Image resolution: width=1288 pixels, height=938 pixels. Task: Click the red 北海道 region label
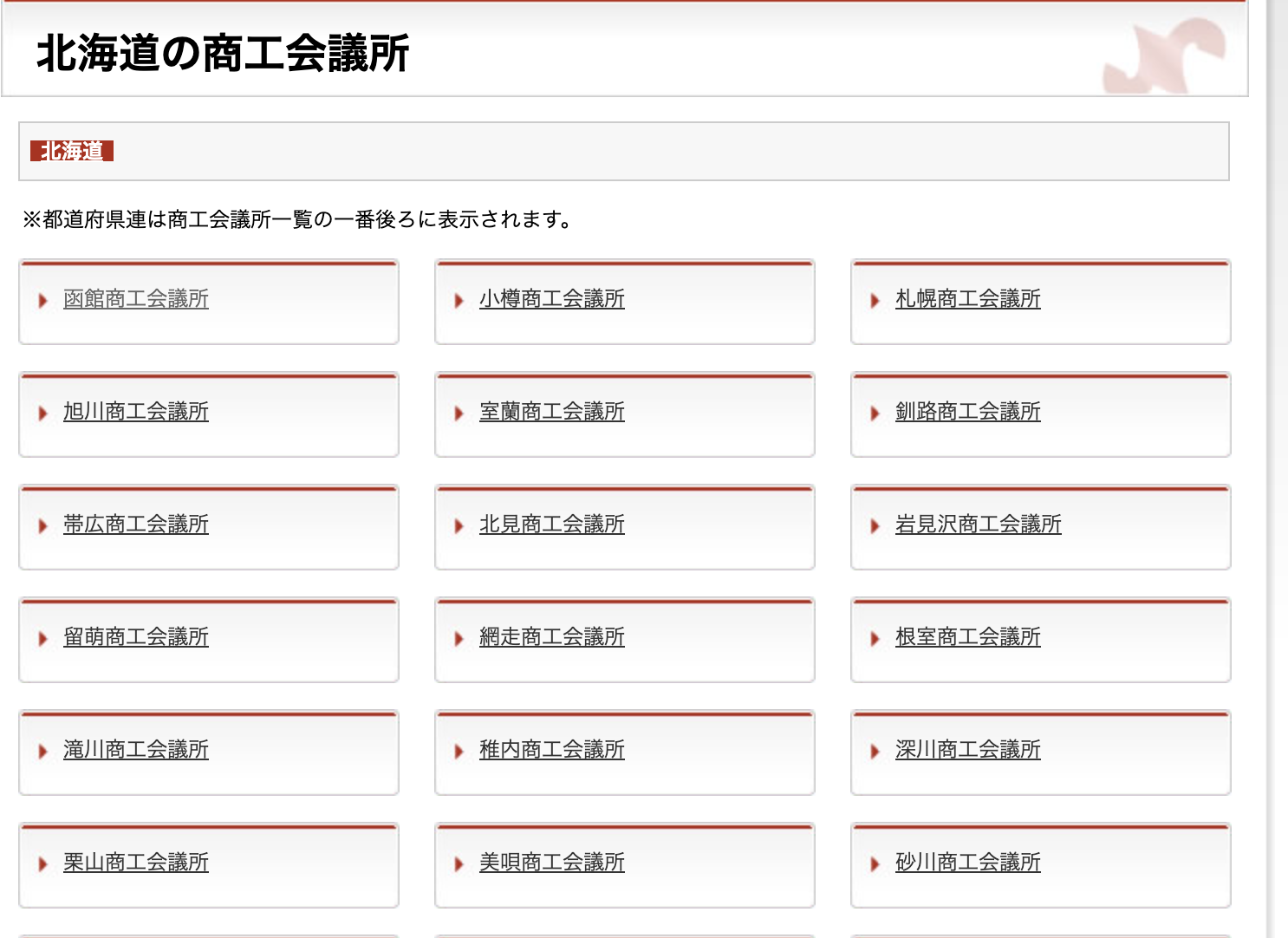[x=72, y=151]
